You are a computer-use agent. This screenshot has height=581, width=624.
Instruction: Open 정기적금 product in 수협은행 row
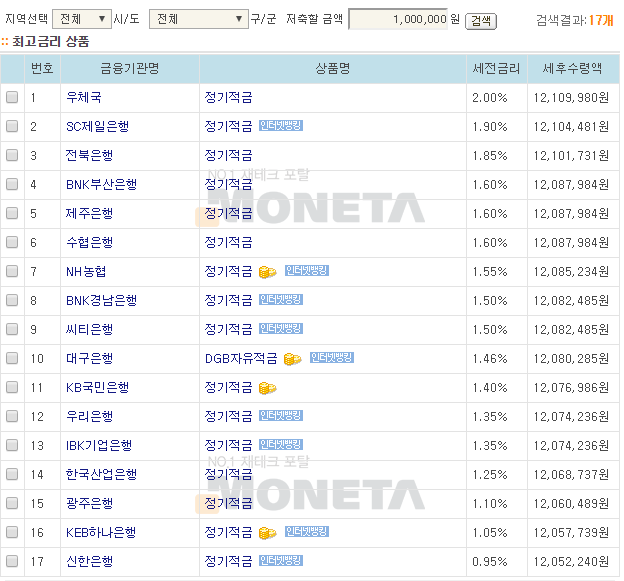coord(228,242)
